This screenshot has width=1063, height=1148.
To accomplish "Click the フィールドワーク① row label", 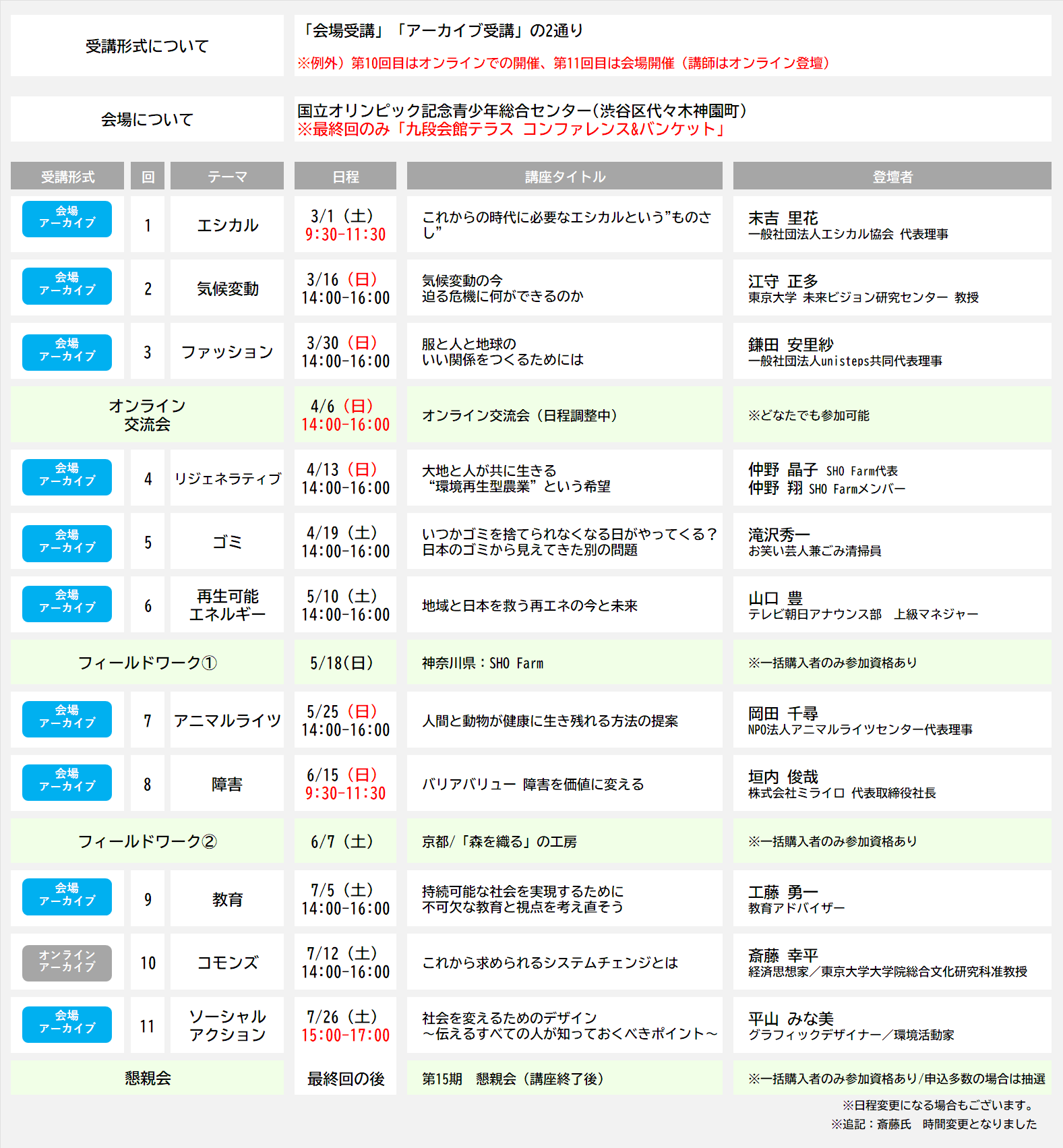I will point(147,663).
